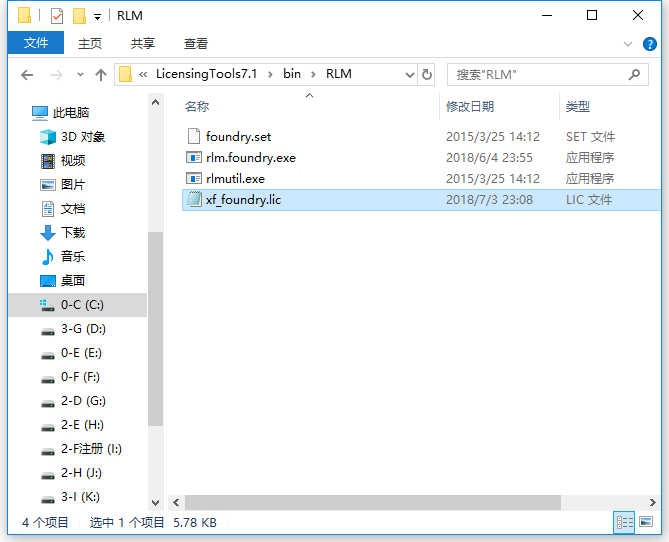Select the rlmutil.exe file
The height and width of the screenshot is (542, 669).
coord(235,179)
